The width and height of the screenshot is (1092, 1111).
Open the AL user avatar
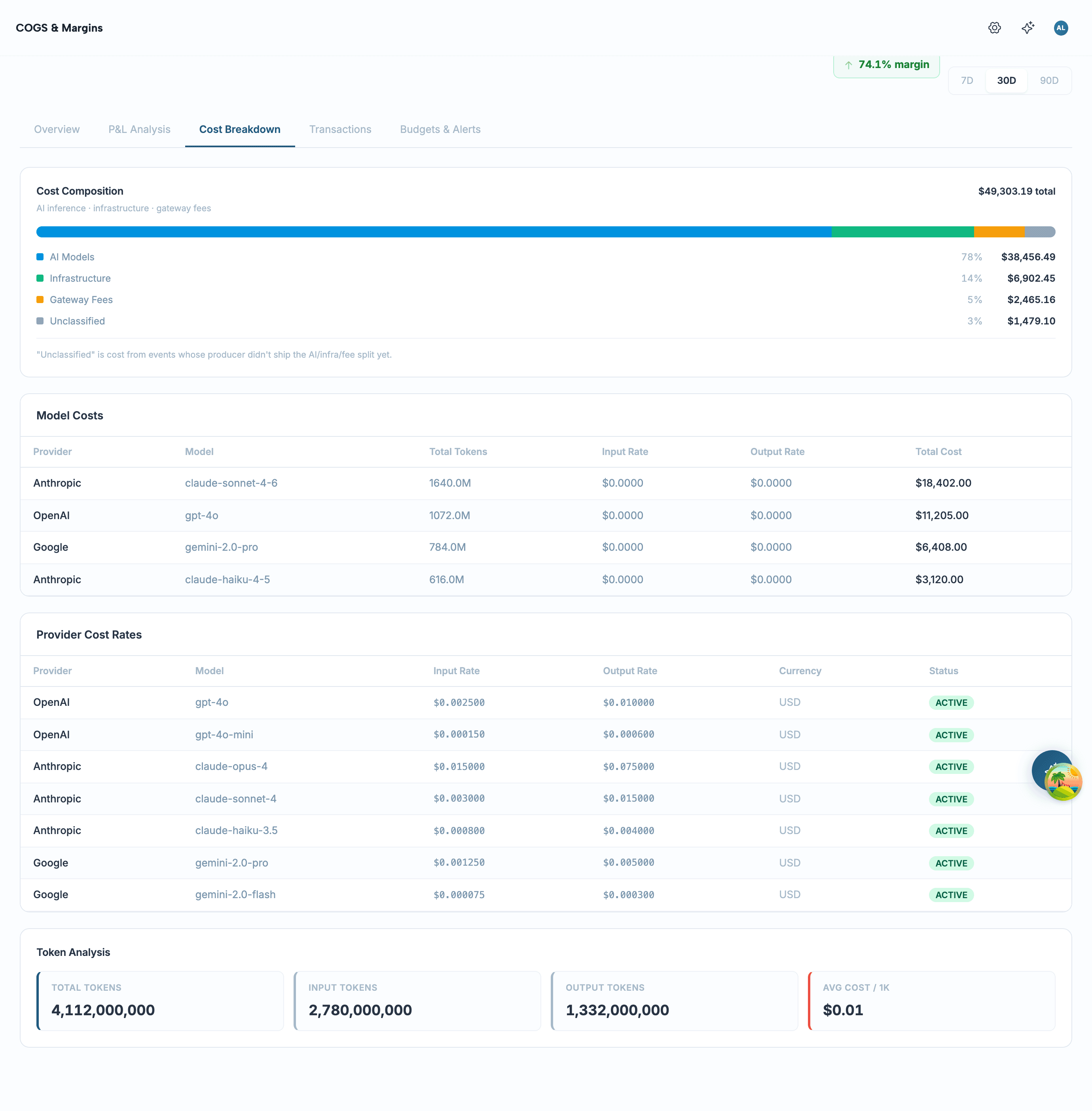point(1061,28)
